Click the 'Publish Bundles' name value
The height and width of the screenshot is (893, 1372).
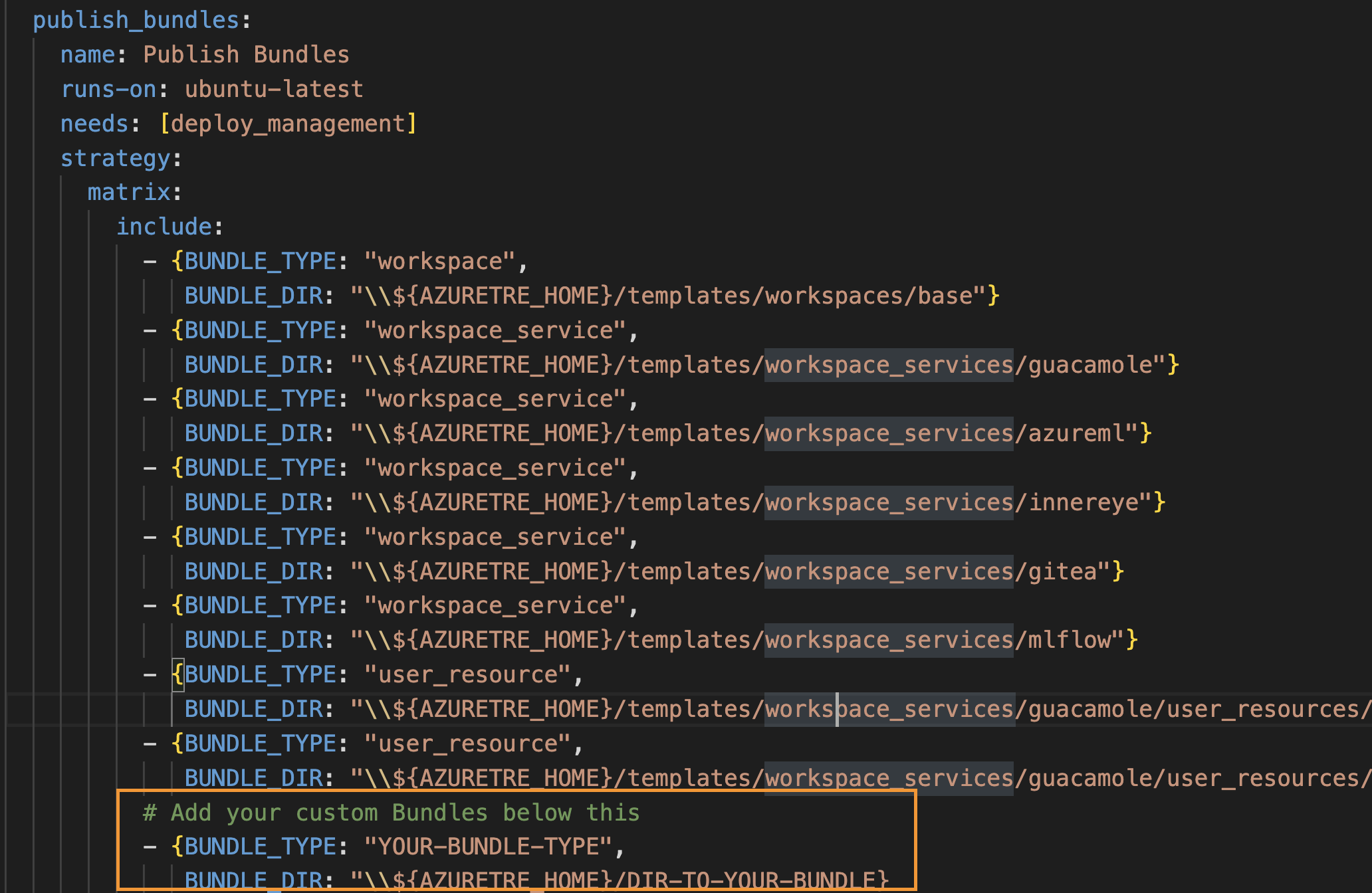click(246, 54)
